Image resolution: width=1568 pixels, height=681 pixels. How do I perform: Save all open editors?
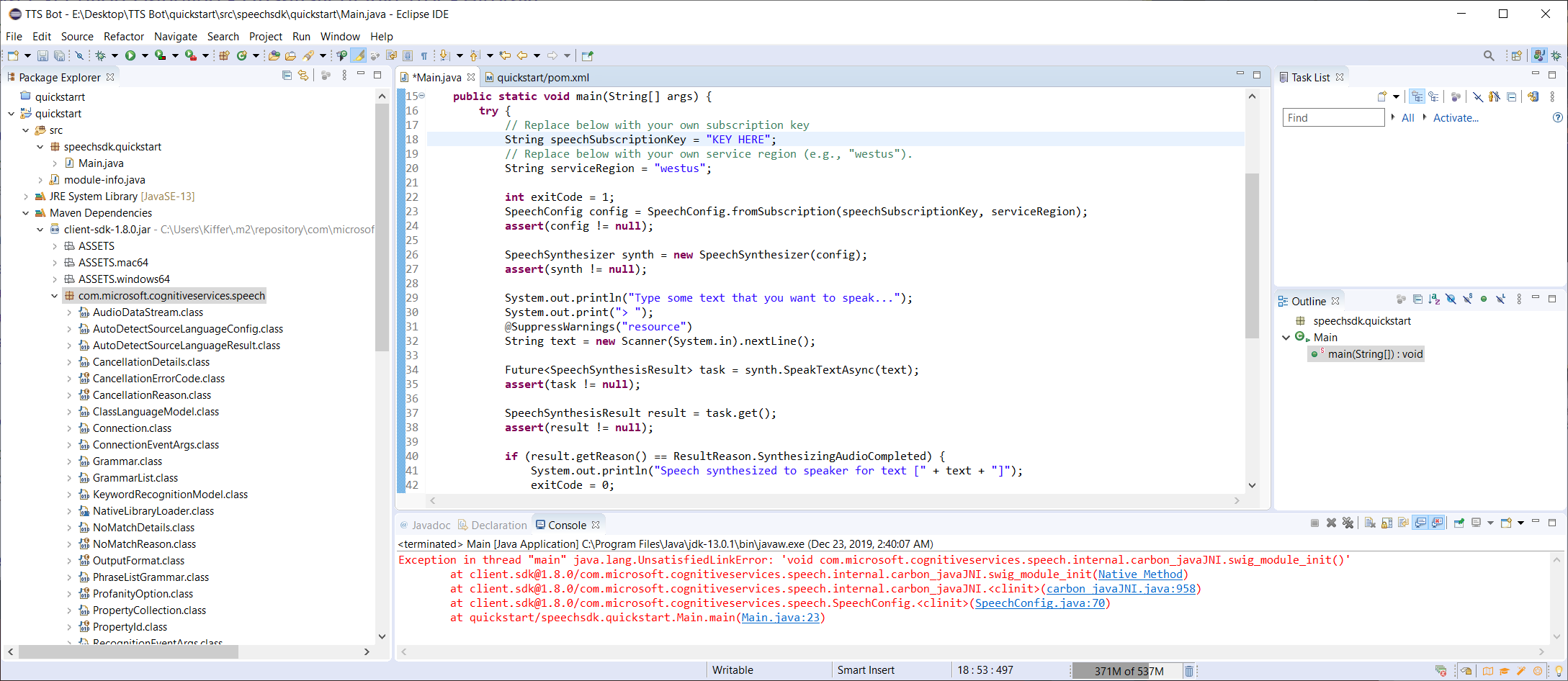pos(58,55)
